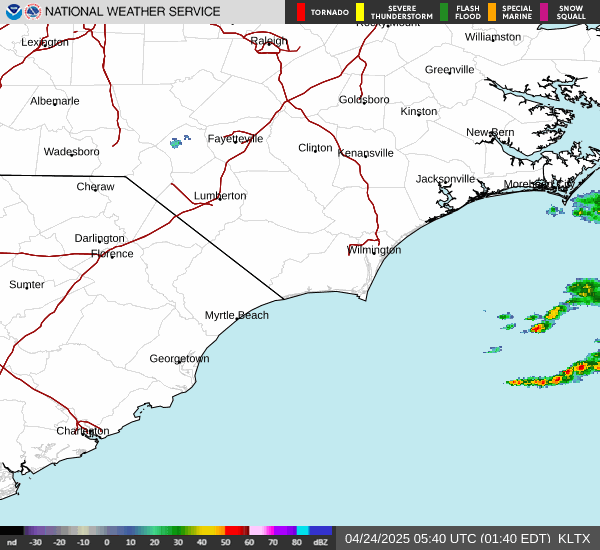Click the yellow Severe Thunderstorm swatch

click(360, 12)
